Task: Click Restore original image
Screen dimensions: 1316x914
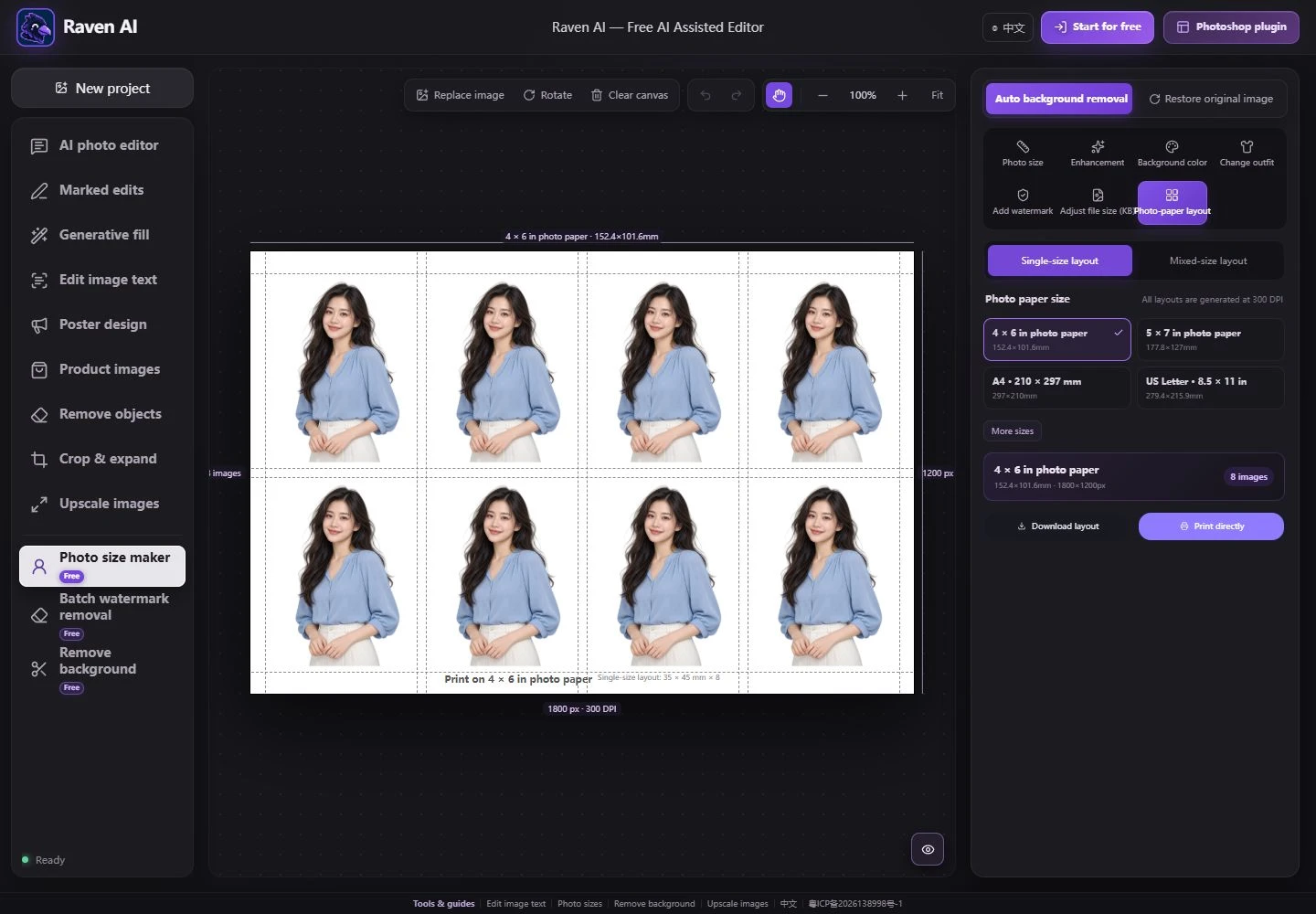Action: tap(1211, 99)
